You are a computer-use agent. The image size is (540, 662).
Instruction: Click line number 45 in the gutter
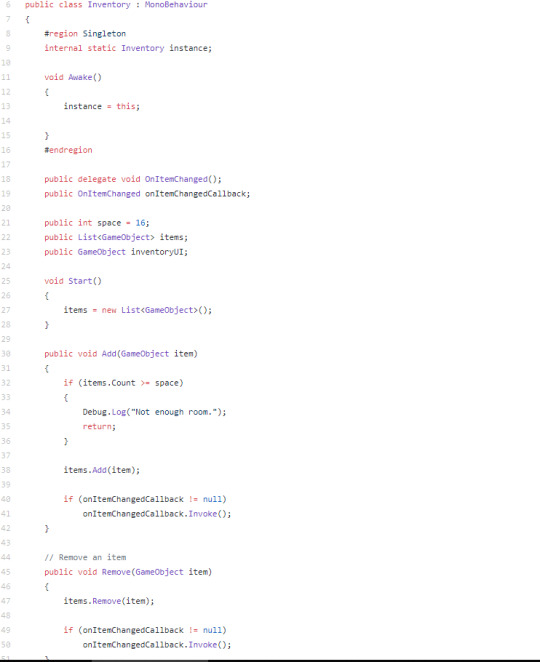point(6,572)
